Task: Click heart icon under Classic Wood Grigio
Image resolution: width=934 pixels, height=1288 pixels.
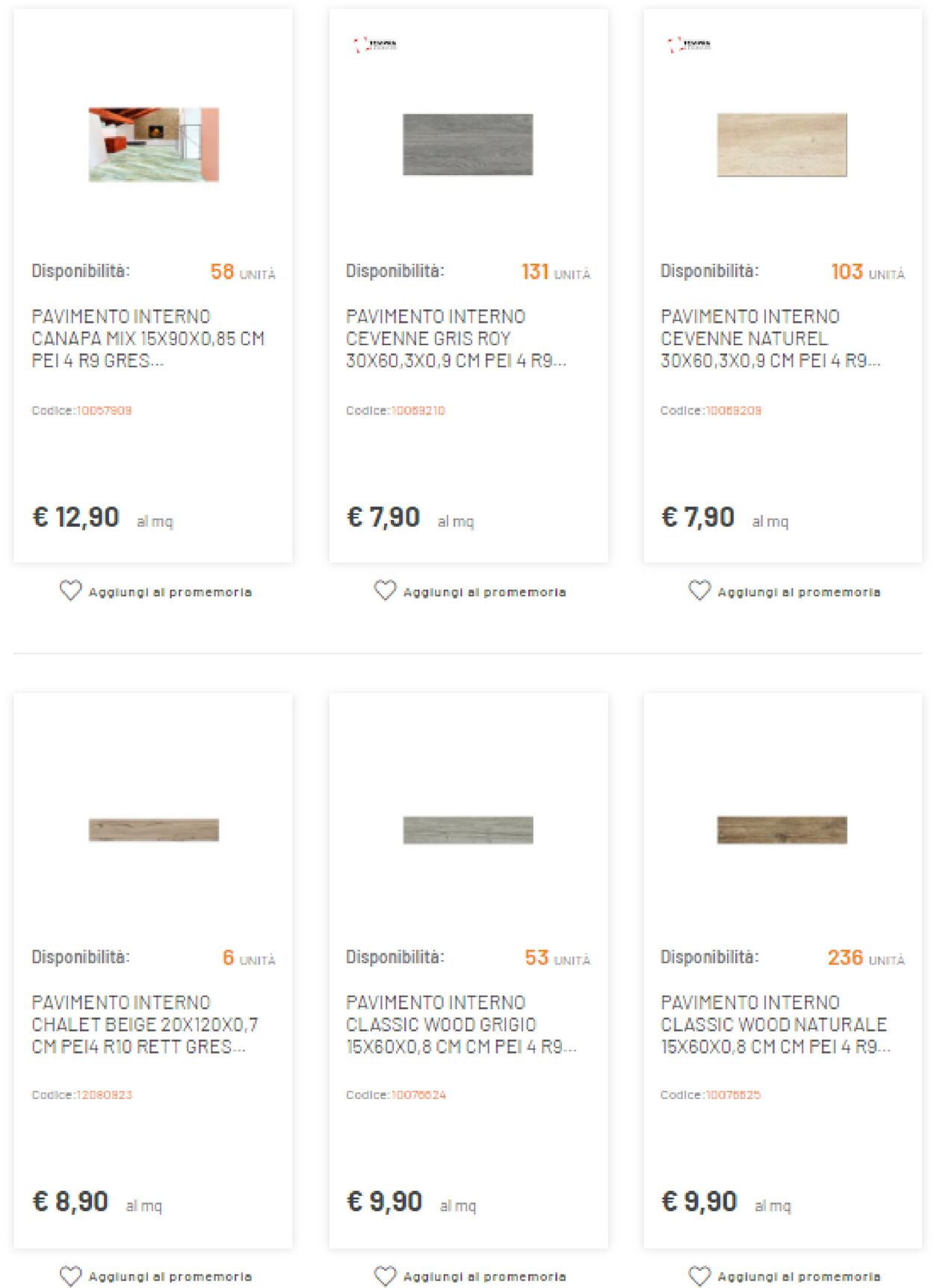Action: click(x=385, y=1275)
